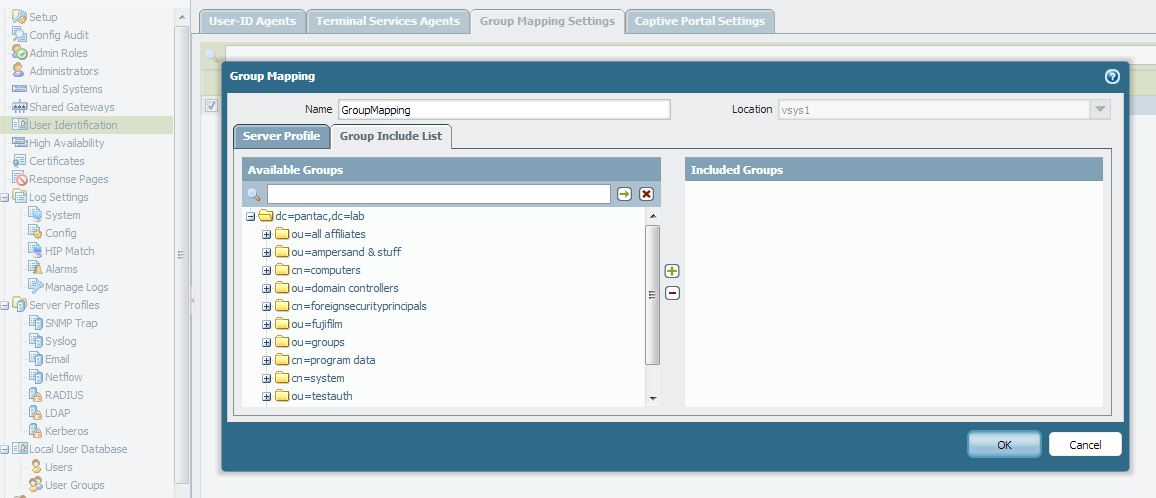Click the Netflow profile icon

[x=35, y=377]
